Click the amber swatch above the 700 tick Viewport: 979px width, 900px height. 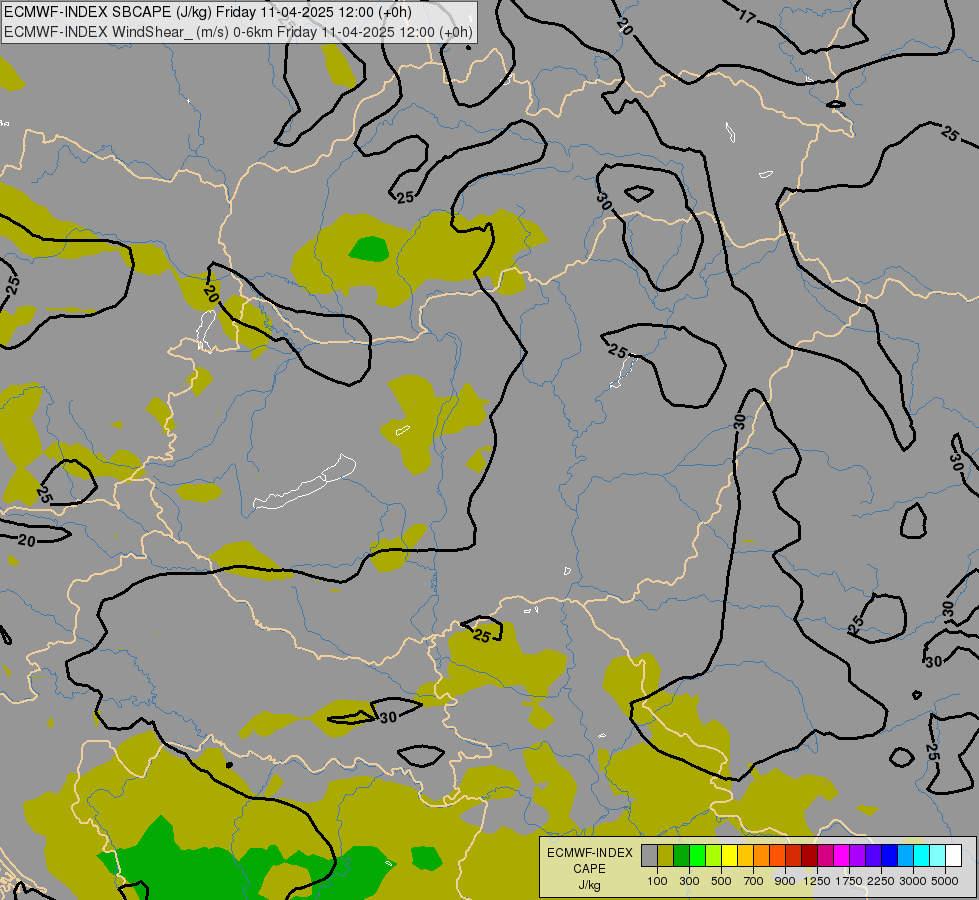click(745, 855)
